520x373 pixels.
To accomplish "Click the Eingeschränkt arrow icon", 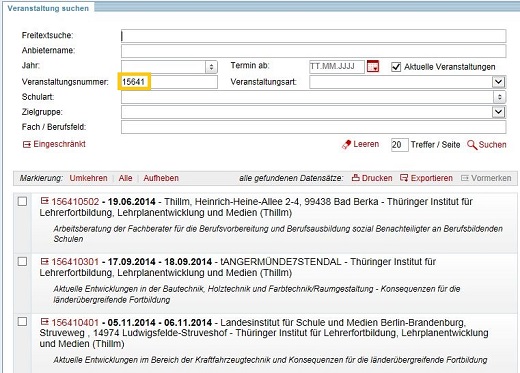I will pyautogui.click(x=27, y=144).
